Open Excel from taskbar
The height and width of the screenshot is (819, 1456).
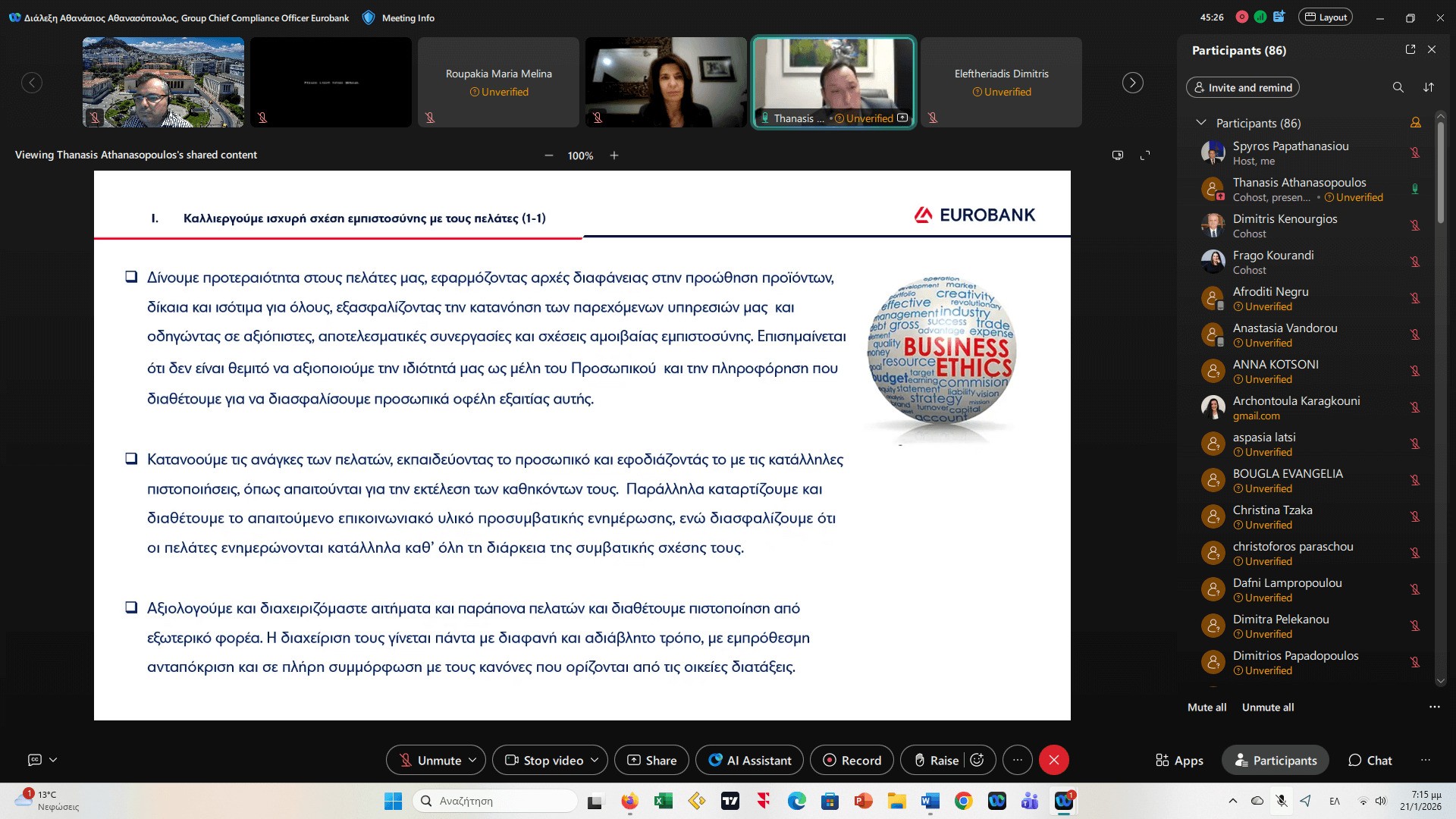664,801
